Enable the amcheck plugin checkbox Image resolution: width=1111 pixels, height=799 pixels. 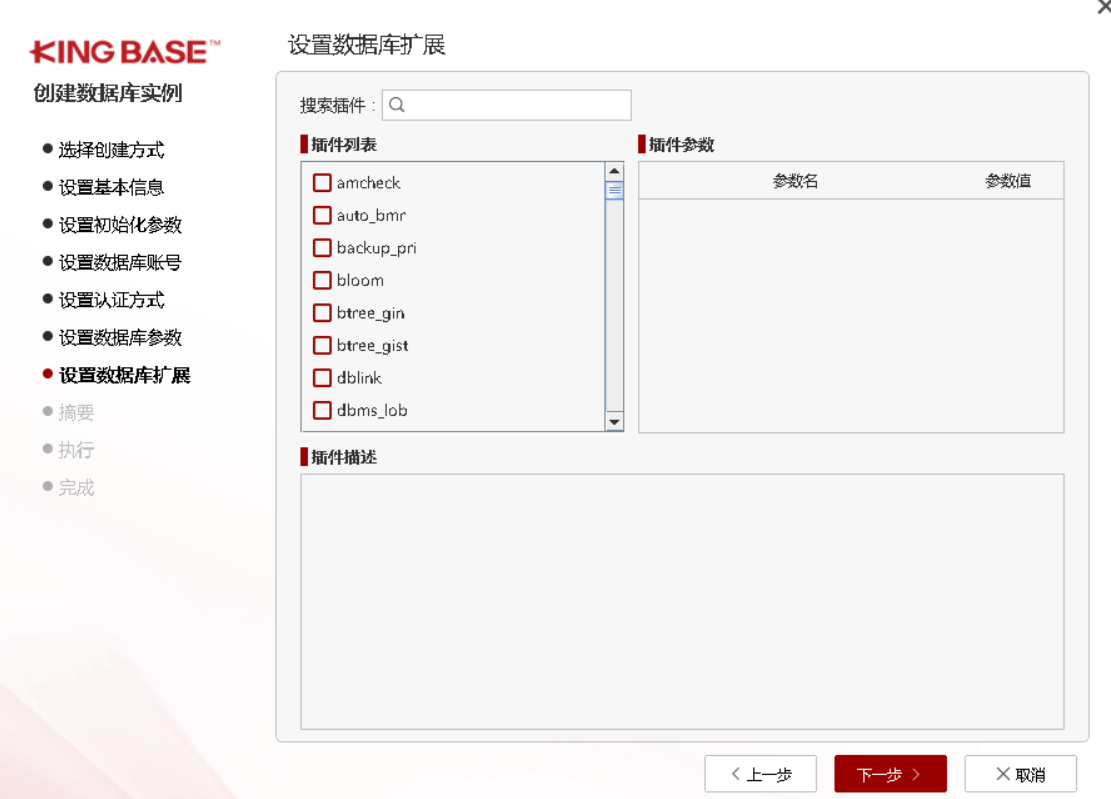click(x=322, y=183)
